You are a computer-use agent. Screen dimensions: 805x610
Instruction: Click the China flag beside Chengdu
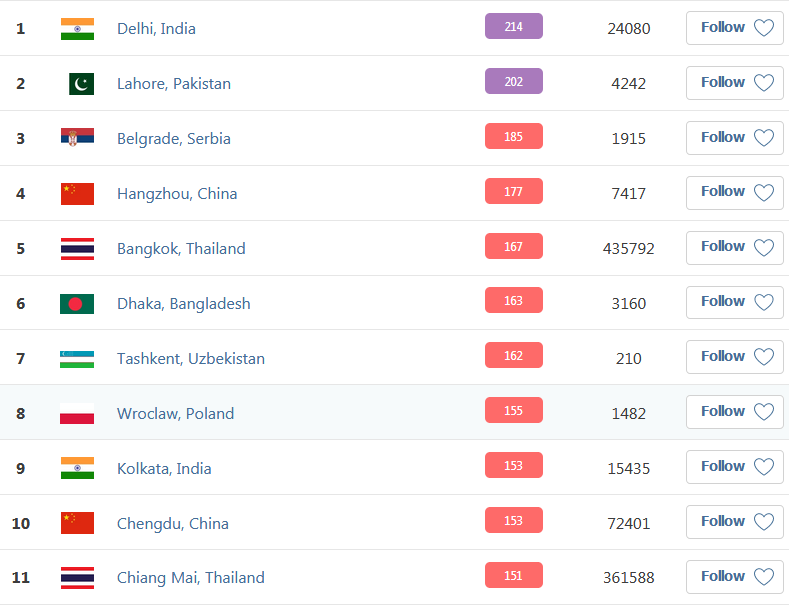(77, 523)
